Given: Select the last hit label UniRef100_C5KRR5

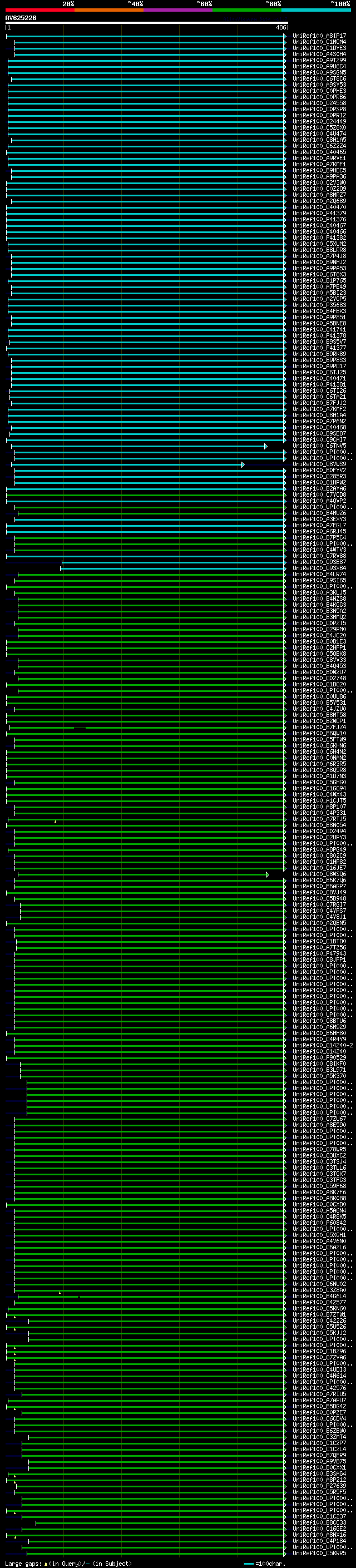Looking at the screenshot, I should (x=319, y=1554).
